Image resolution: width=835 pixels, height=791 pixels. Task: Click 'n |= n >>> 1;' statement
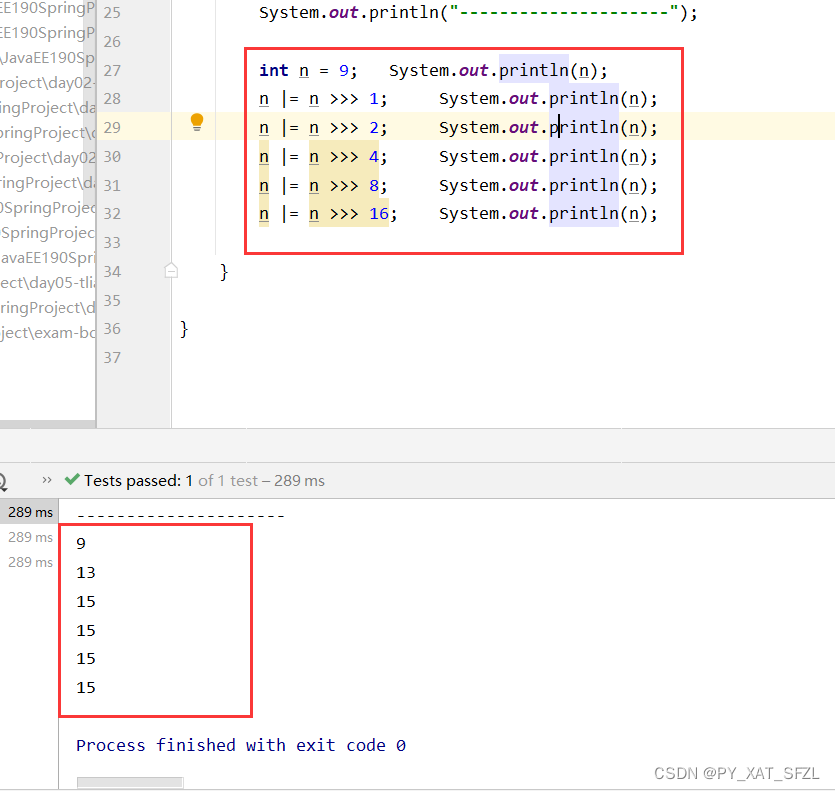(x=323, y=99)
